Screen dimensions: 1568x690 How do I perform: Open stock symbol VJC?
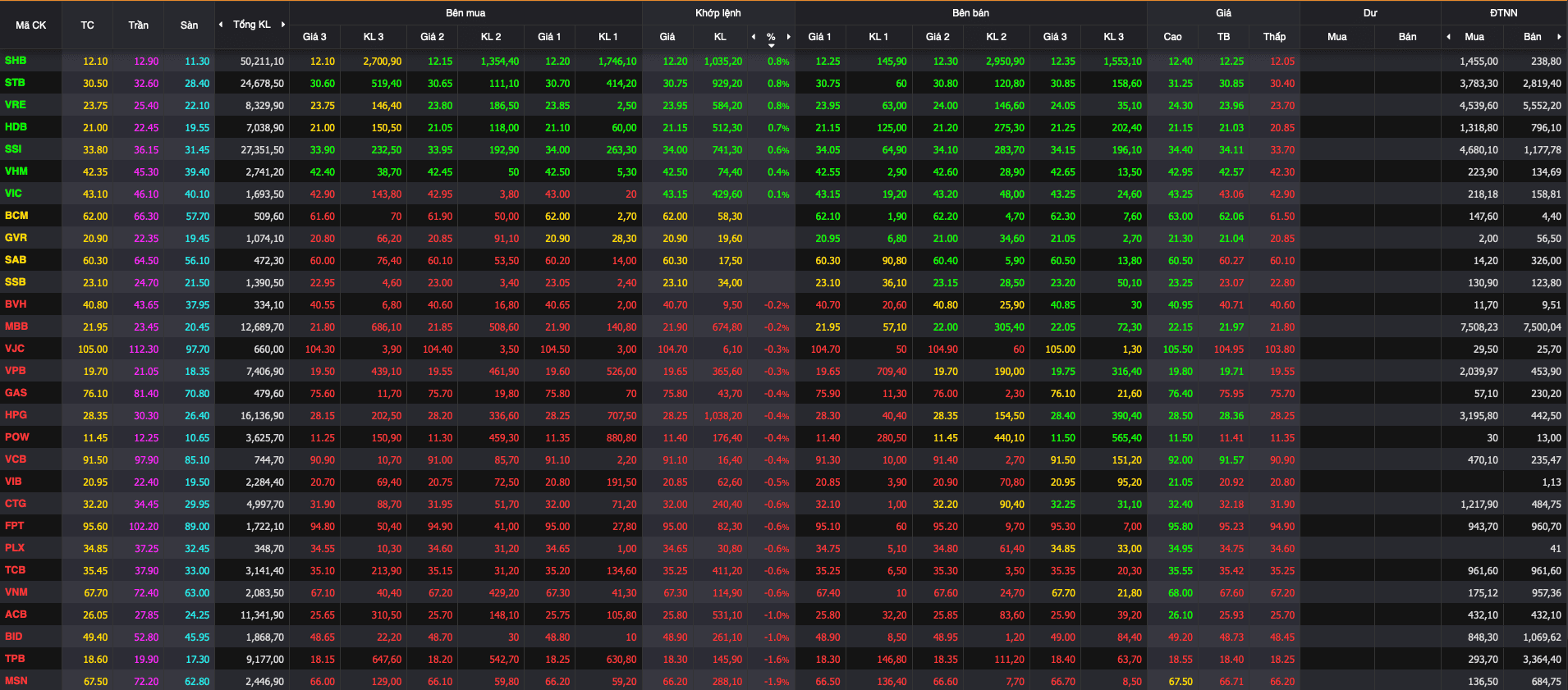(x=15, y=349)
